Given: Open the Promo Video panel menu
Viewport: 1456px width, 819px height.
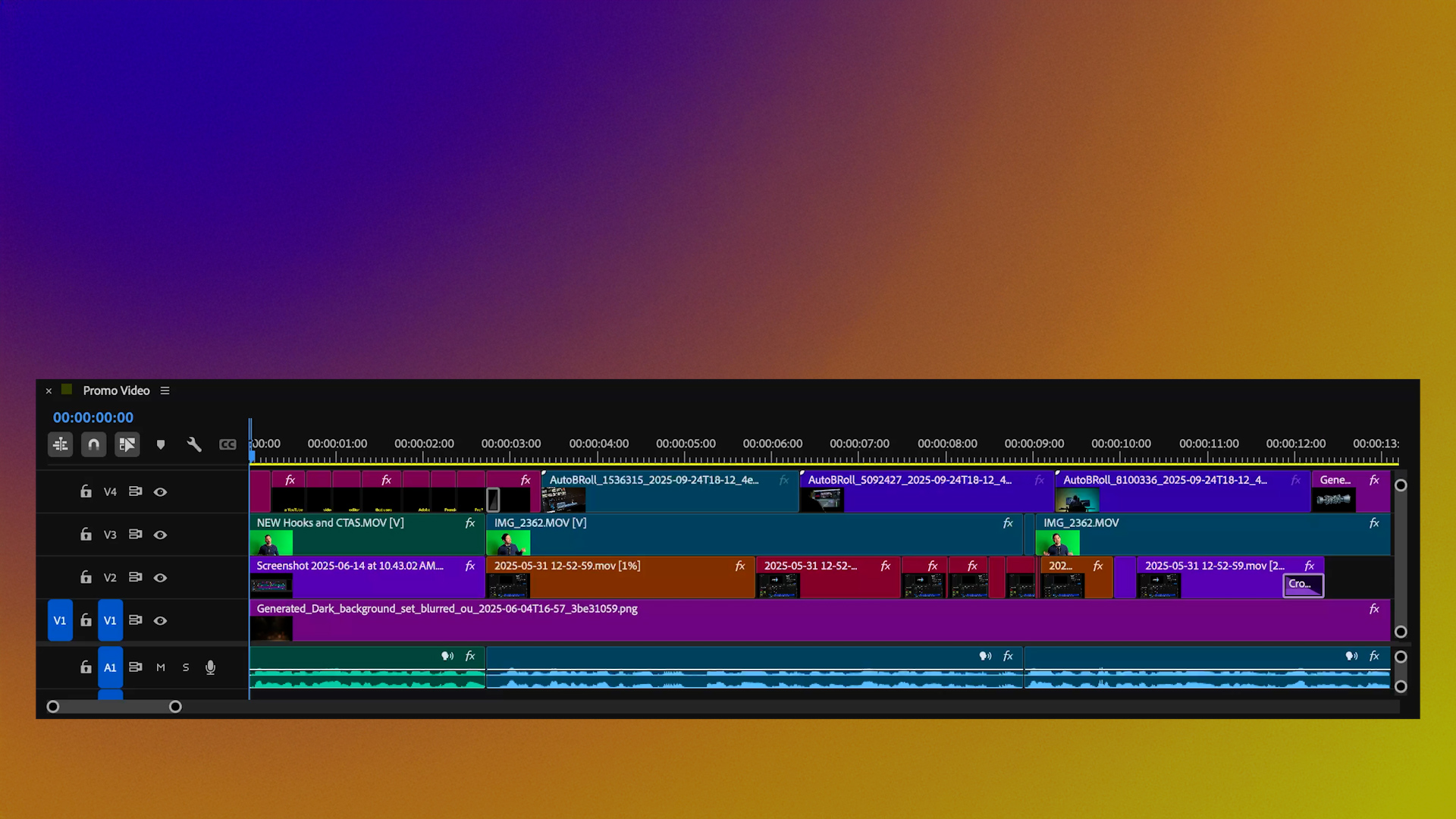Looking at the screenshot, I should pyautogui.click(x=165, y=391).
